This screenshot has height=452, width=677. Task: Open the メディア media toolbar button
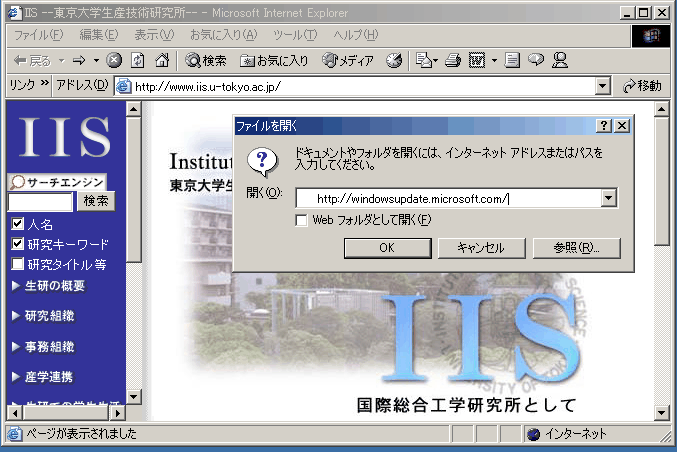point(348,60)
